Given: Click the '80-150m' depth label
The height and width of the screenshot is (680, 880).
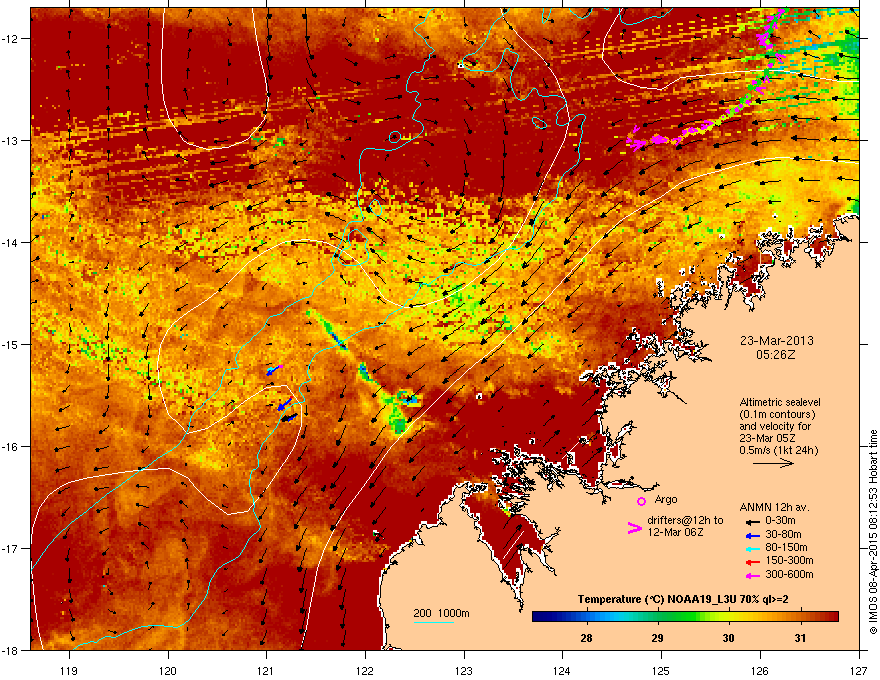Looking at the screenshot, I should 786,548.
